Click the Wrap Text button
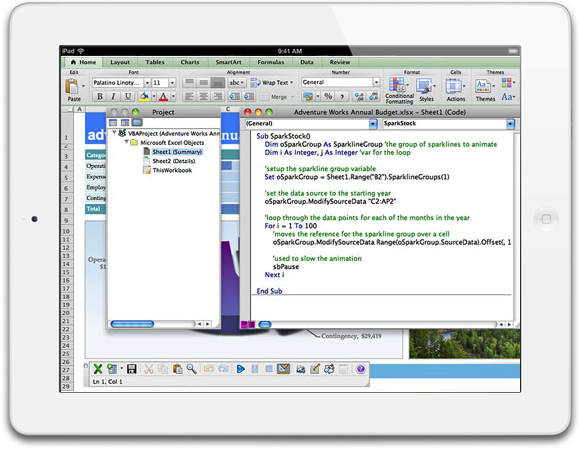Viewport: 580px width, 450px height. 272,82
